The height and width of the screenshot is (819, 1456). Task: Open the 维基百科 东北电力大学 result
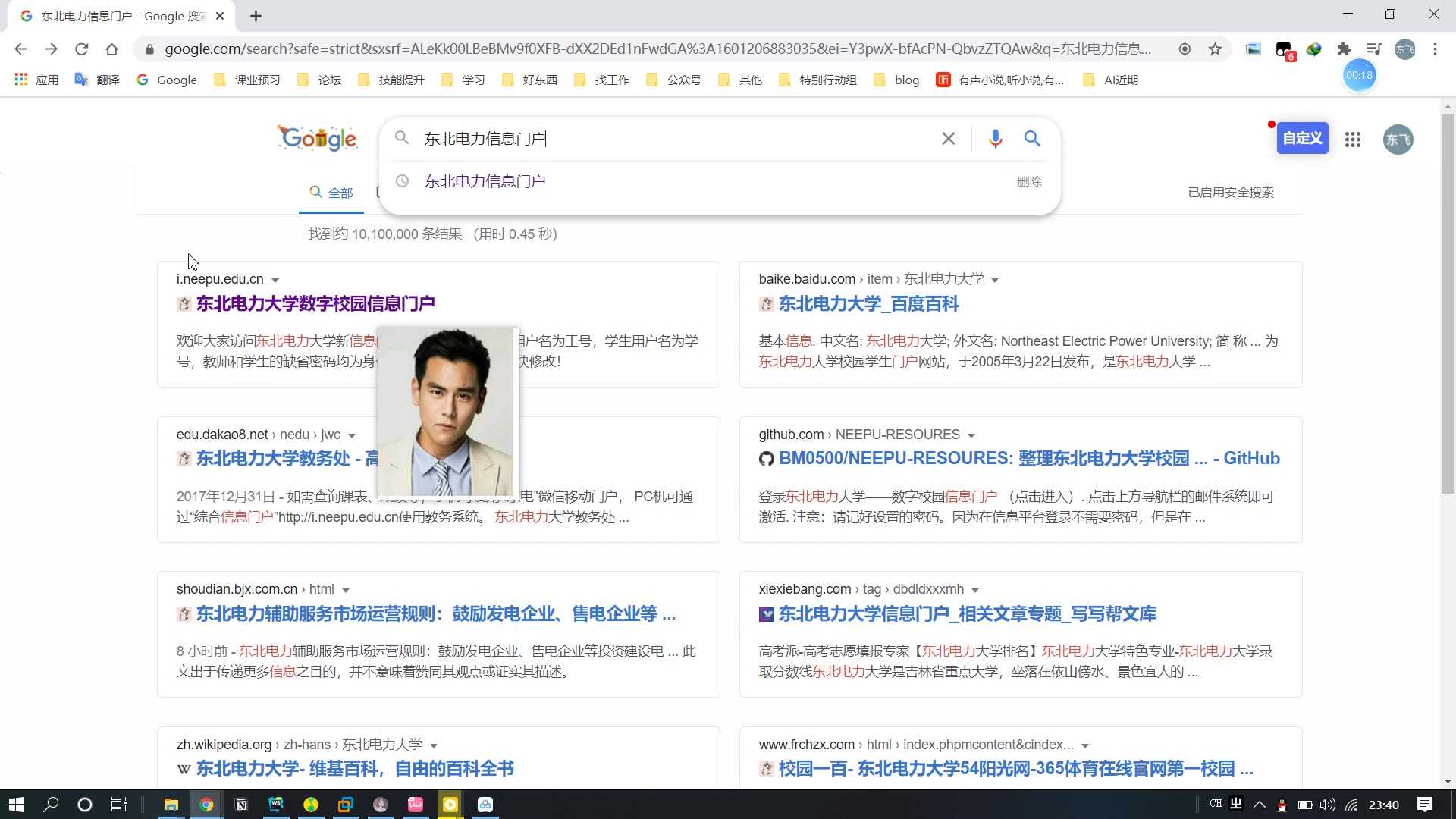coord(355,769)
